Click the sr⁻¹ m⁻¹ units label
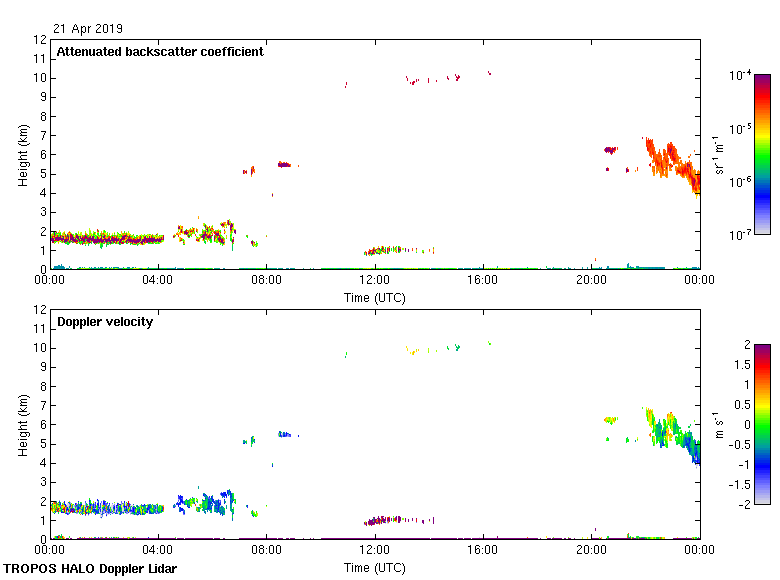 [x=719, y=155]
